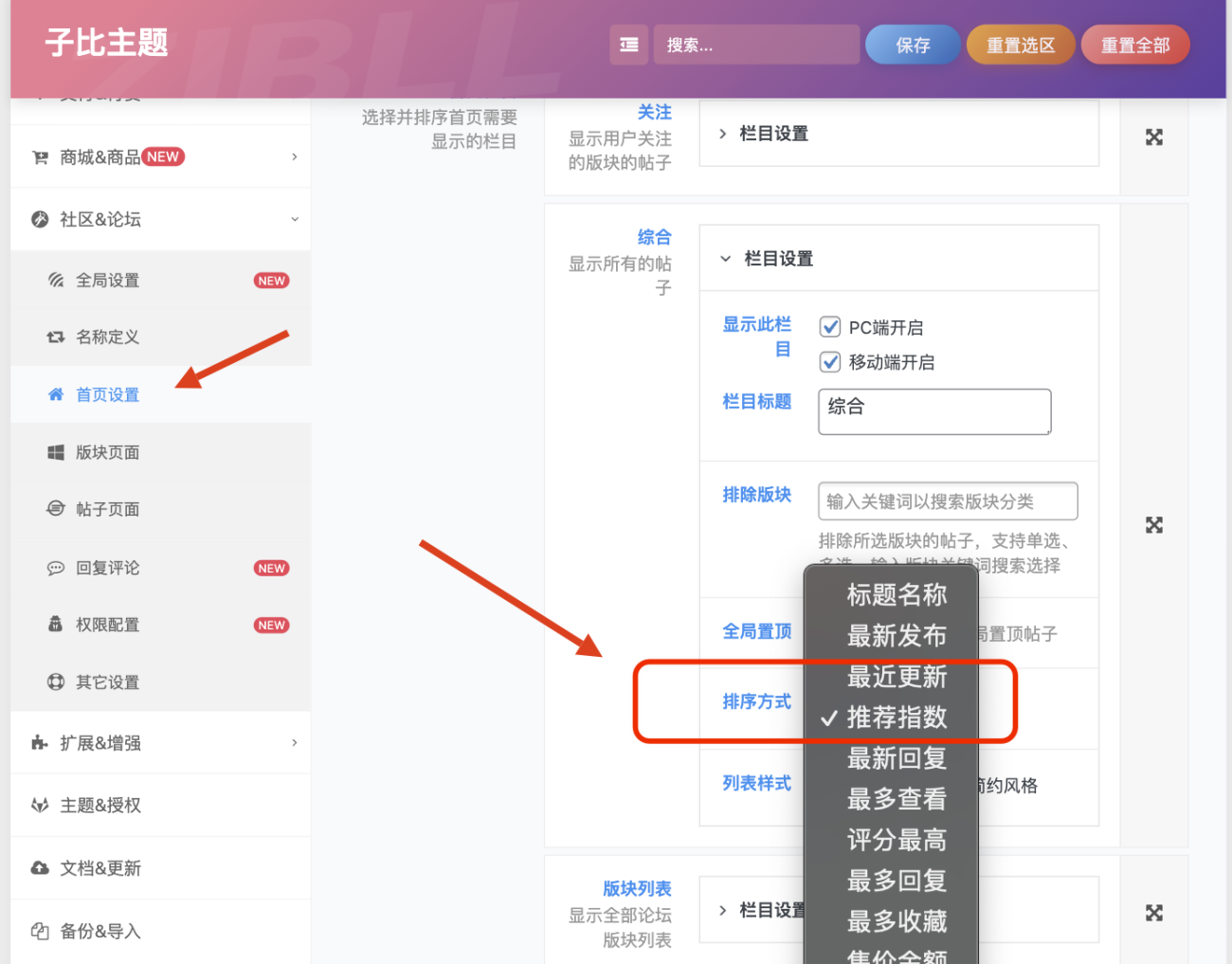Uncheck the 移动端开启 option
This screenshot has height=964, width=1232.
tap(830, 361)
